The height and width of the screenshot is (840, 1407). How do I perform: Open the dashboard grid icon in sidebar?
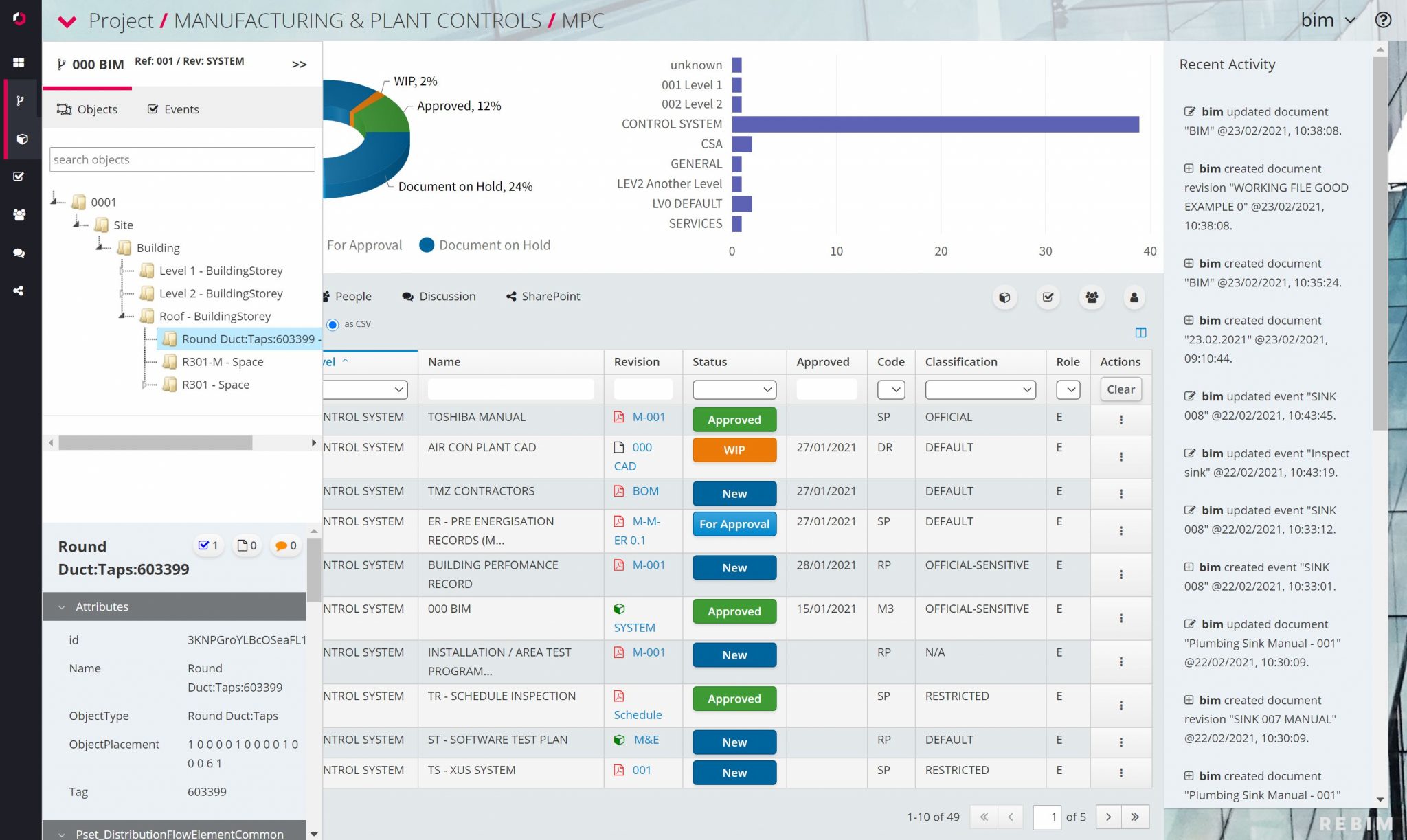click(19, 62)
